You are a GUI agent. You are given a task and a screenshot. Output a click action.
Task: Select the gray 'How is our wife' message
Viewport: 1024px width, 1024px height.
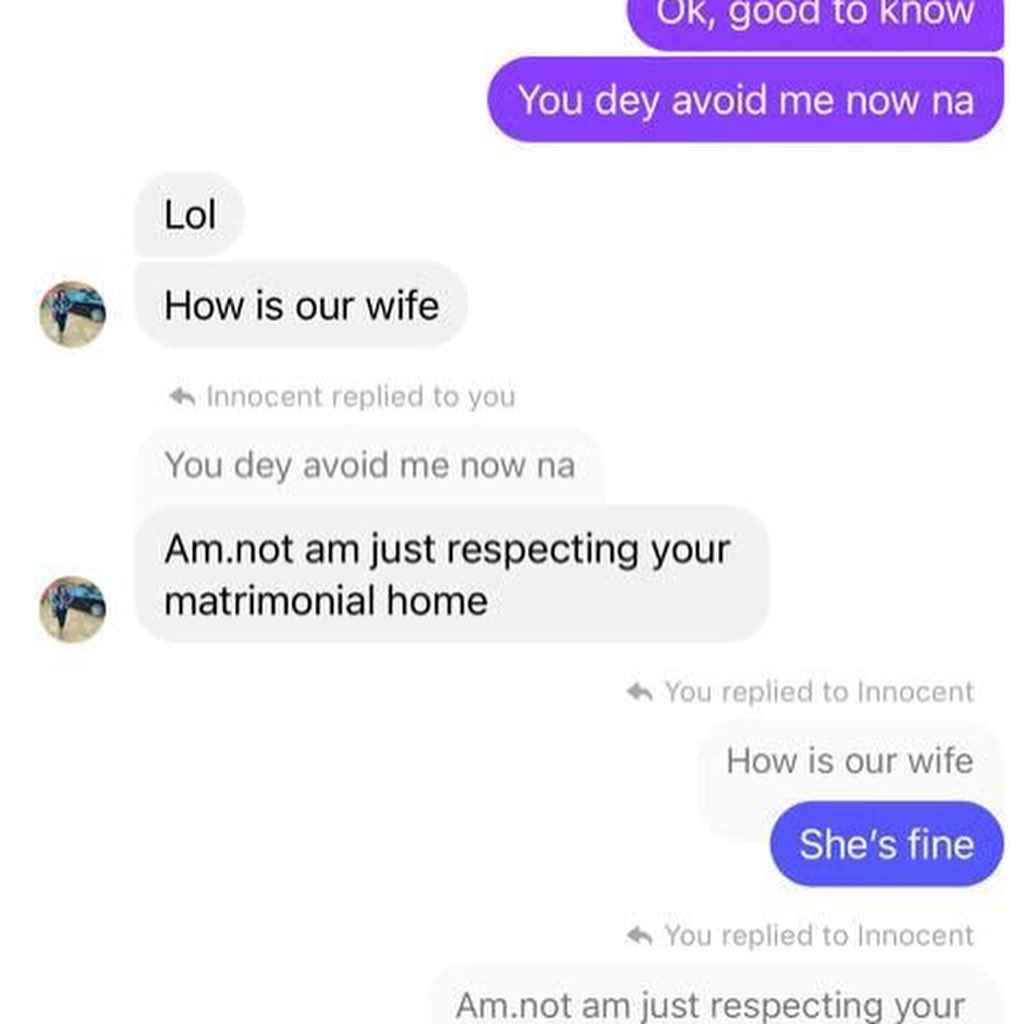pyautogui.click(x=301, y=305)
